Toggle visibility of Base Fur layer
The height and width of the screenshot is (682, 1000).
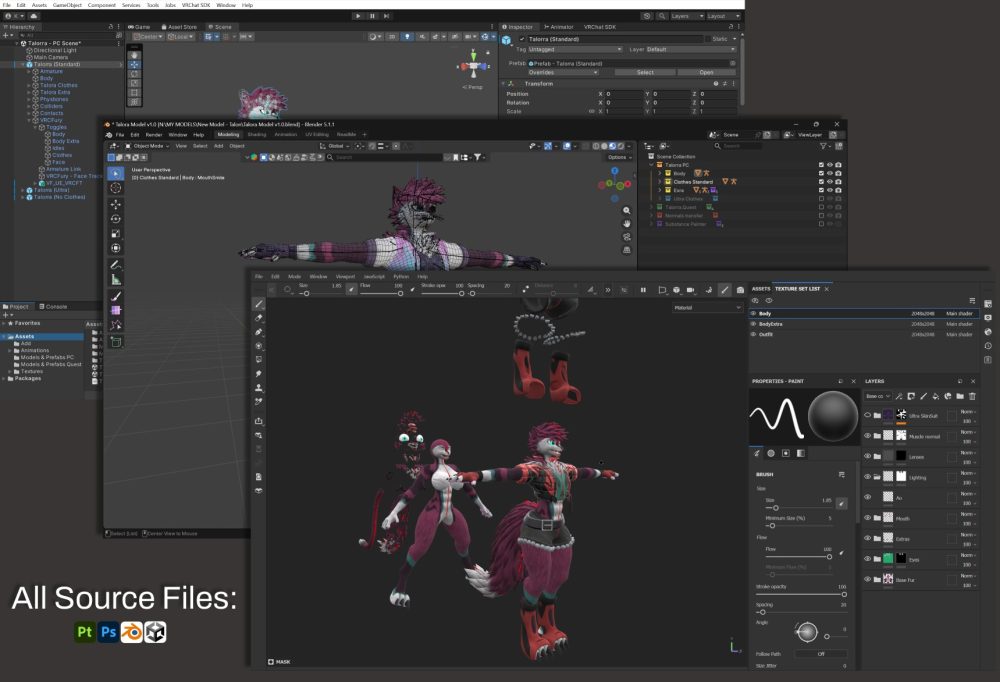click(867, 579)
